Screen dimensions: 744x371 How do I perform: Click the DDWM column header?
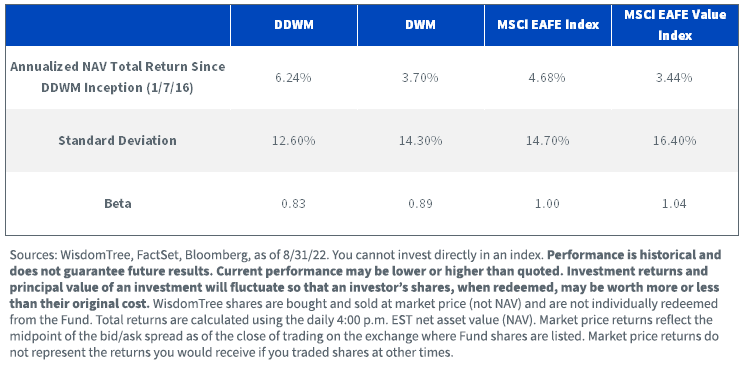tap(294, 25)
